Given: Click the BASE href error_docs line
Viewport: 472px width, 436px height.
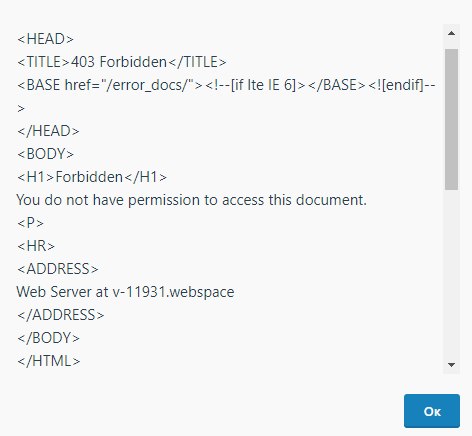Looking at the screenshot, I should pos(226,85).
